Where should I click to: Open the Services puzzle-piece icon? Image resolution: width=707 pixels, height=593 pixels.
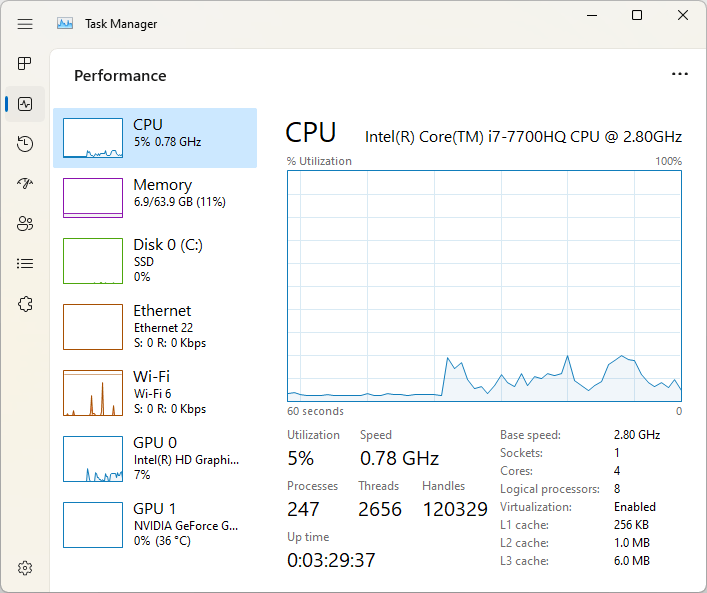click(x=25, y=304)
